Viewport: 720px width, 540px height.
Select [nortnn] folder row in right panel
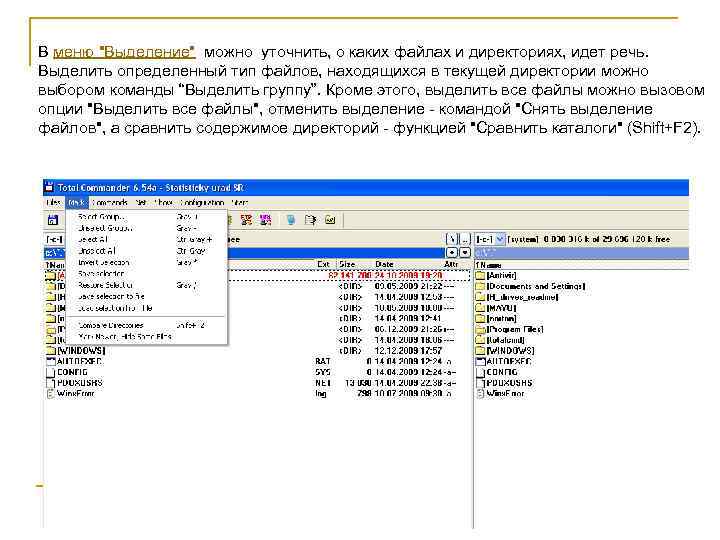click(496, 319)
